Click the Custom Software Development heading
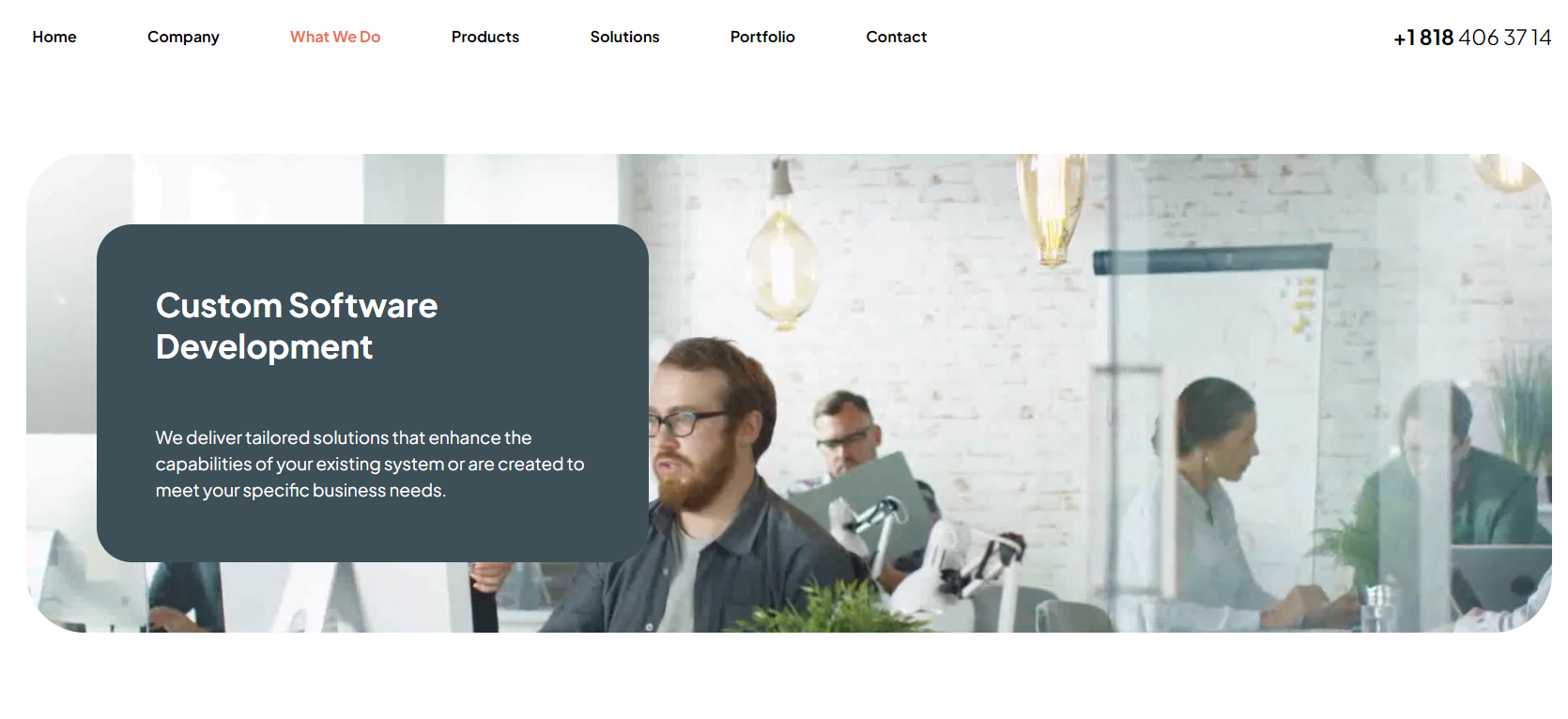 tap(297, 326)
